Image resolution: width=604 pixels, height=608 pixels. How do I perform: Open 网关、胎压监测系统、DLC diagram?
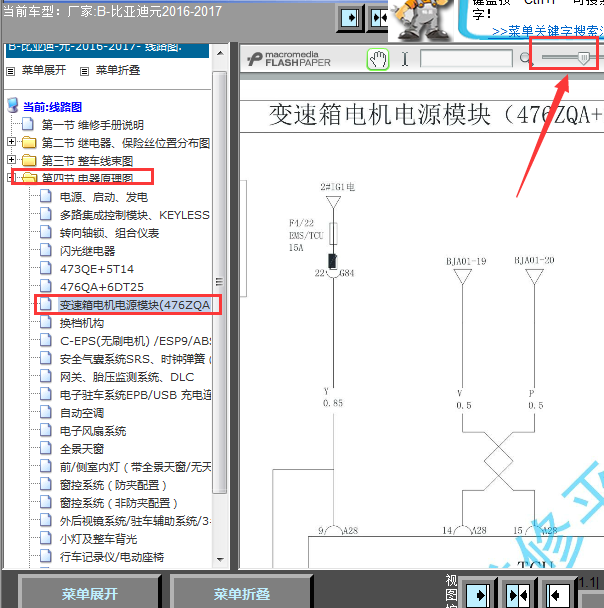tap(127, 377)
